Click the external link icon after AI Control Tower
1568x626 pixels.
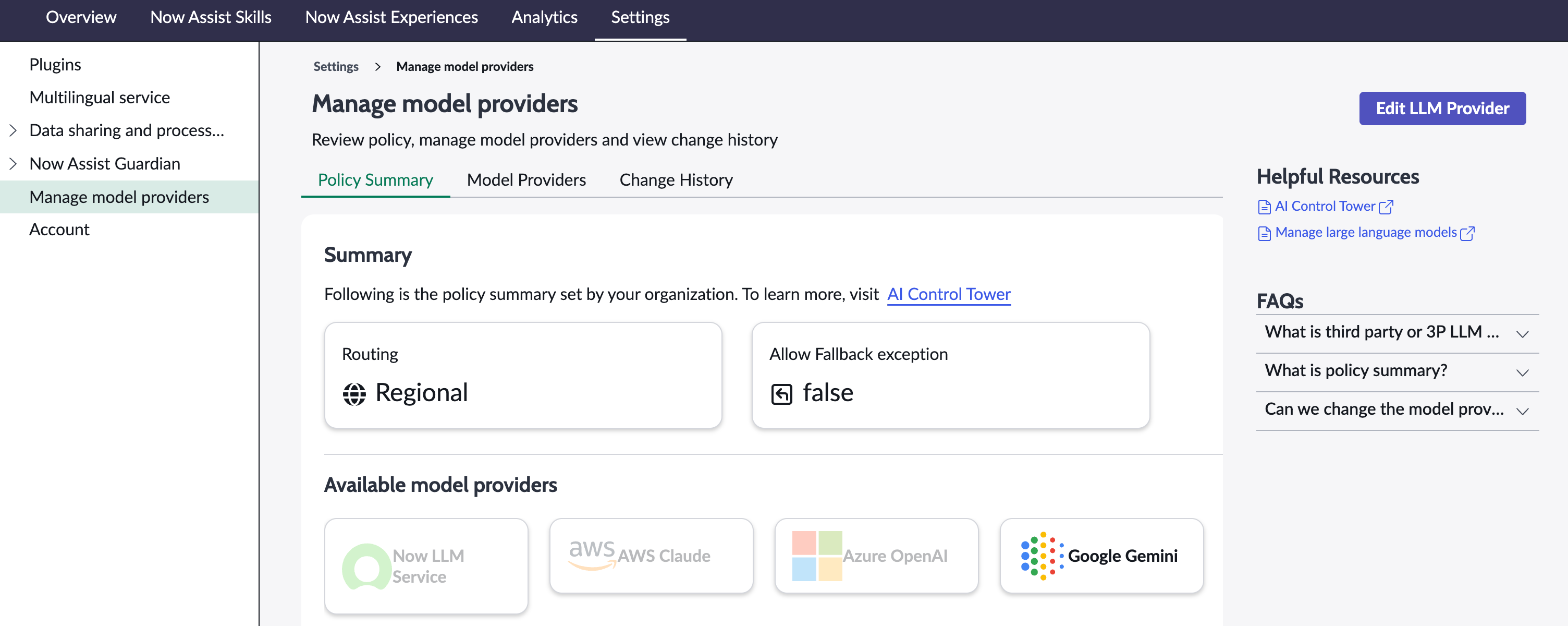1386,207
